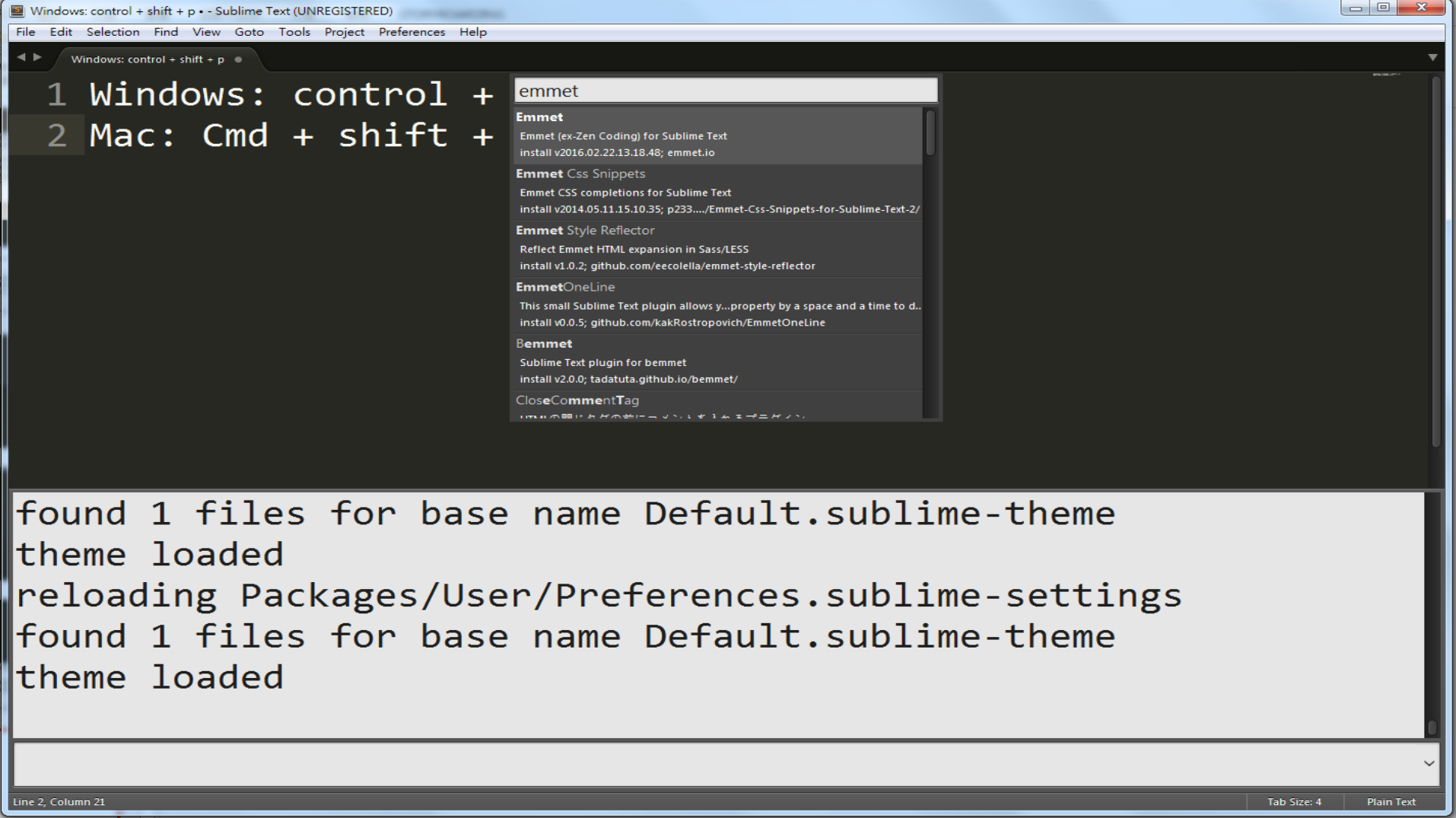
Task: Open the Selection menu
Action: pyautogui.click(x=113, y=32)
